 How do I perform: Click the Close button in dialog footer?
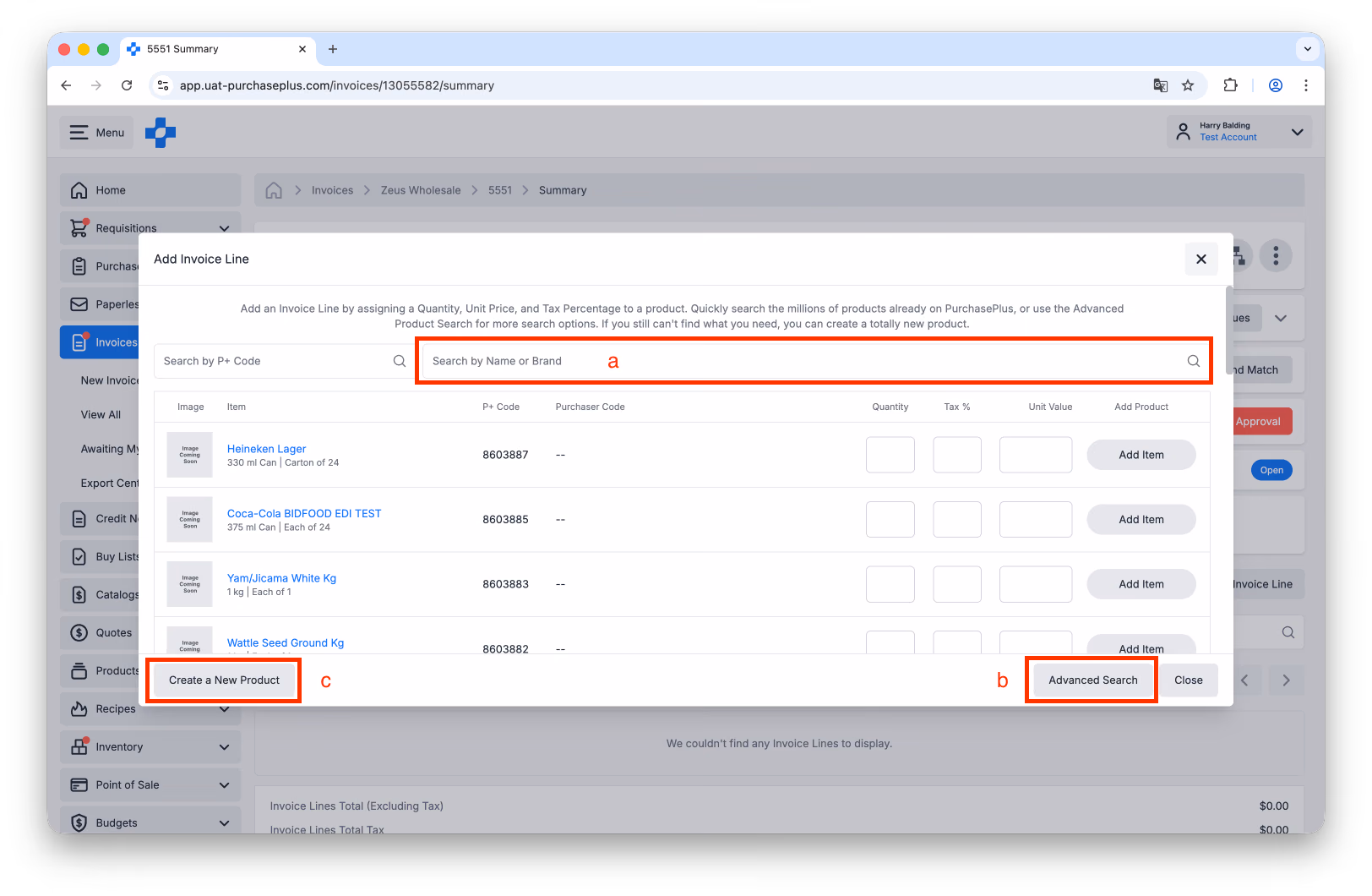pyautogui.click(x=1189, y=680)
